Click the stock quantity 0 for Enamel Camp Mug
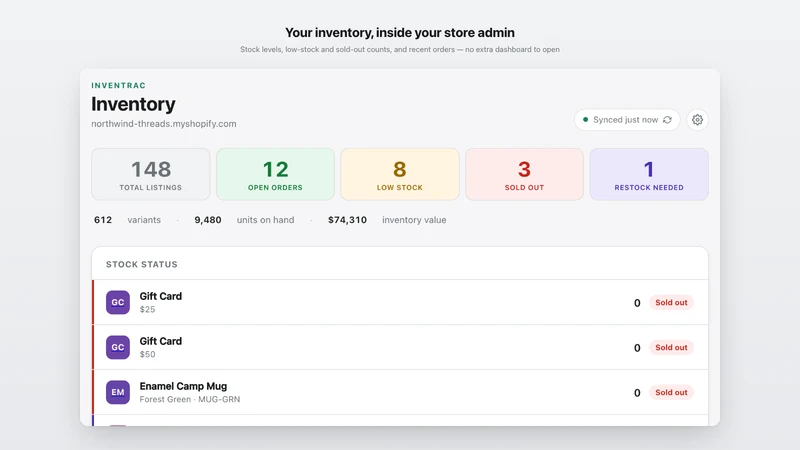The image size is (800, 450). pos(637,393)
